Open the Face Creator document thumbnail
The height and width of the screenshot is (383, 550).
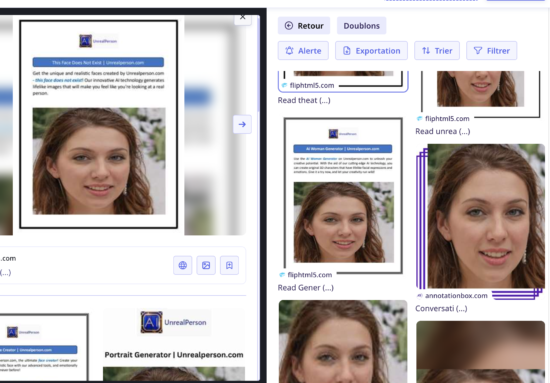pos(44,347)
